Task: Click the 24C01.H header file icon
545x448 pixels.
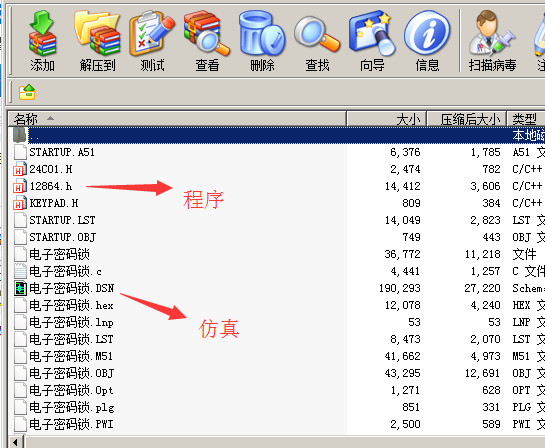Action: (19, 169)
